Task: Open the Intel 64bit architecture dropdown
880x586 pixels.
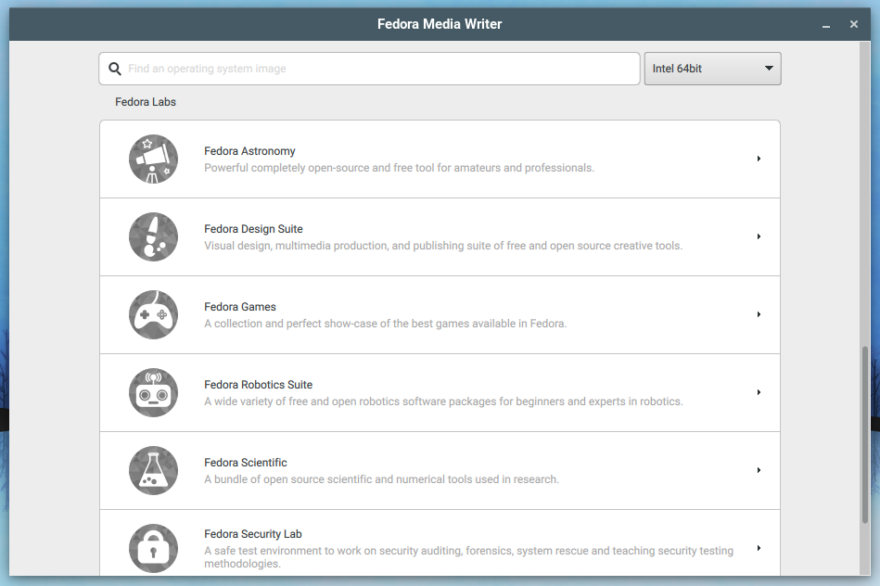Action: tap(712, 68)
